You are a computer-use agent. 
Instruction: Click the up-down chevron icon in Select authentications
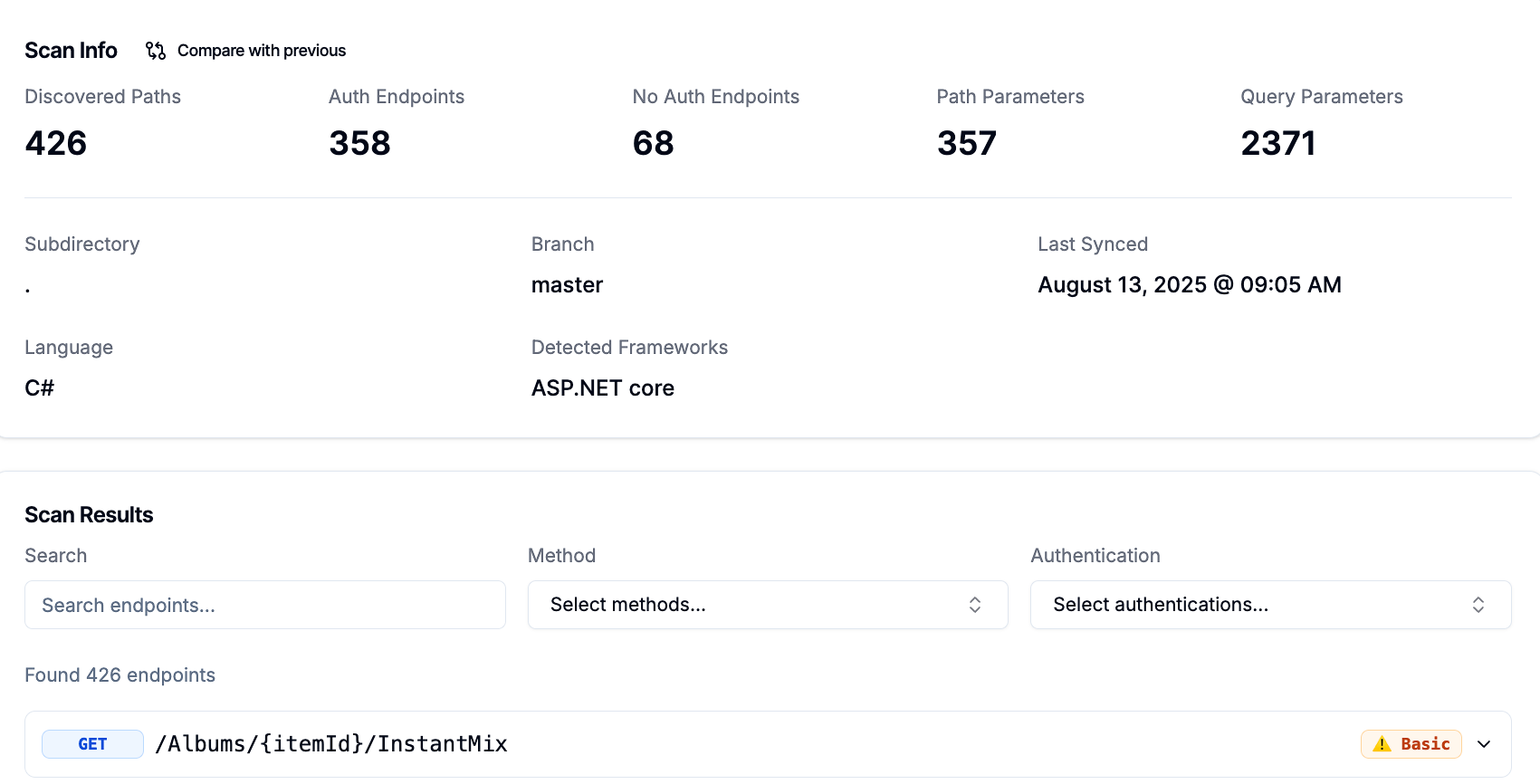pyautogui.click(x=1478, y=605)
